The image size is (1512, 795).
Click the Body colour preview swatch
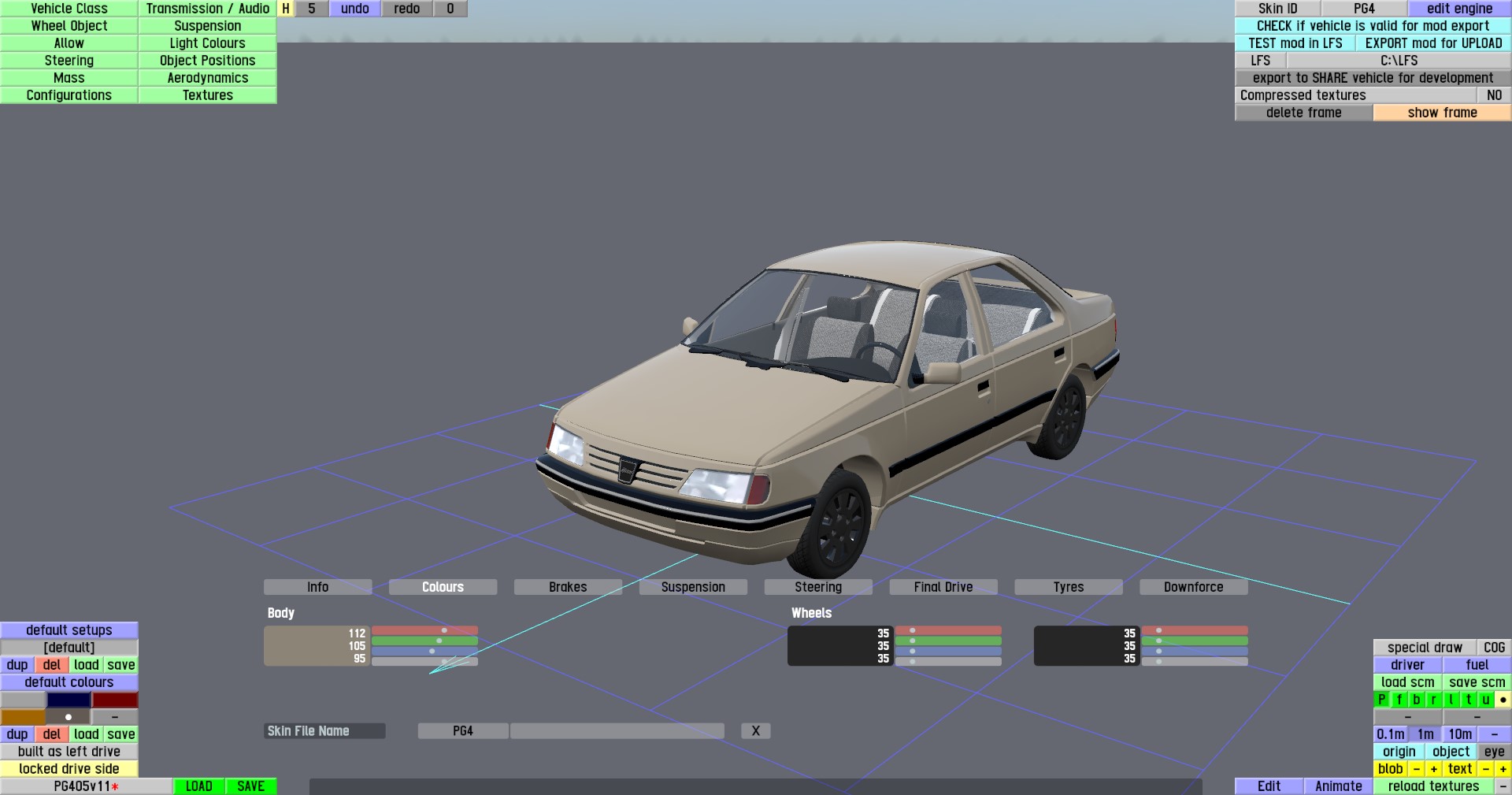(x=317, y=646)
